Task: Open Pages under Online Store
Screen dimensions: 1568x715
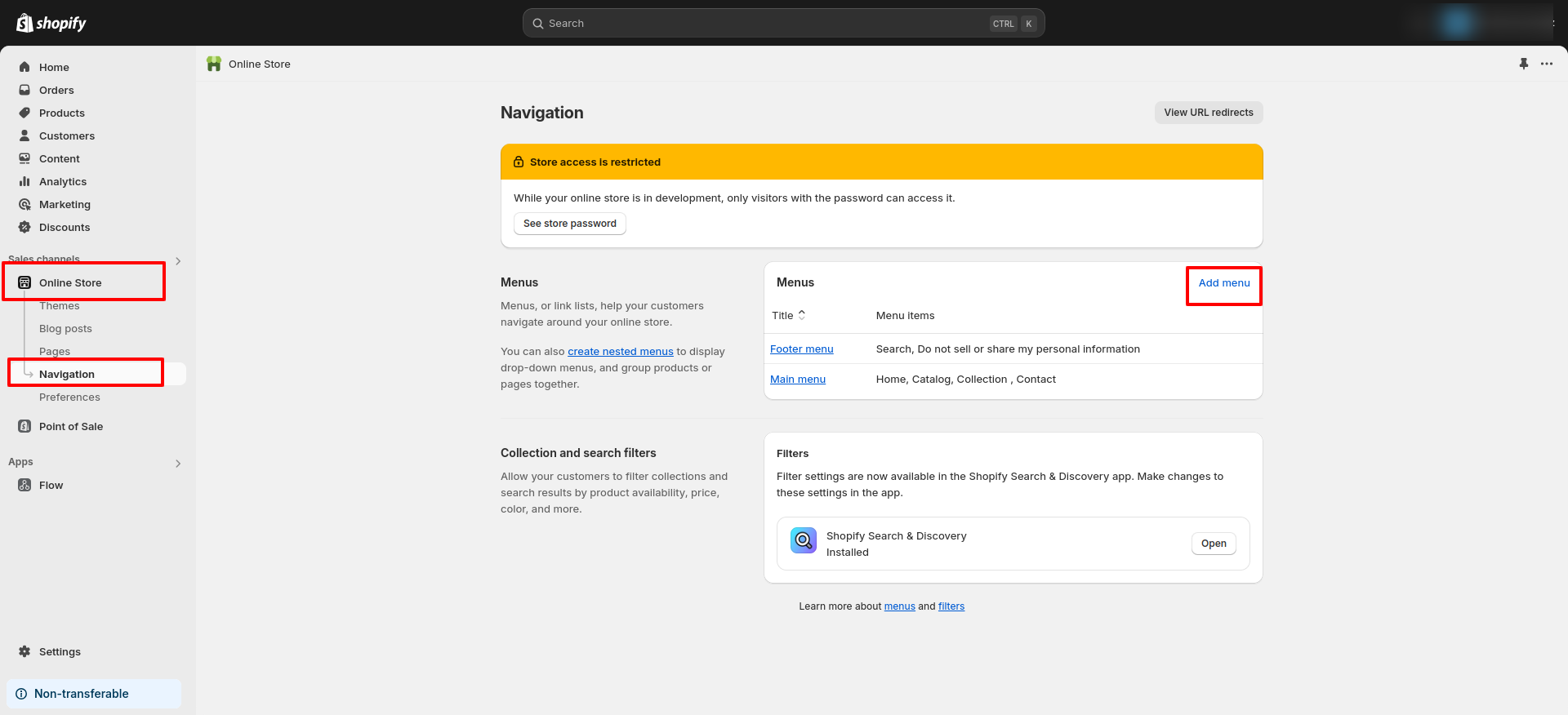Action: tap(55, 351)
